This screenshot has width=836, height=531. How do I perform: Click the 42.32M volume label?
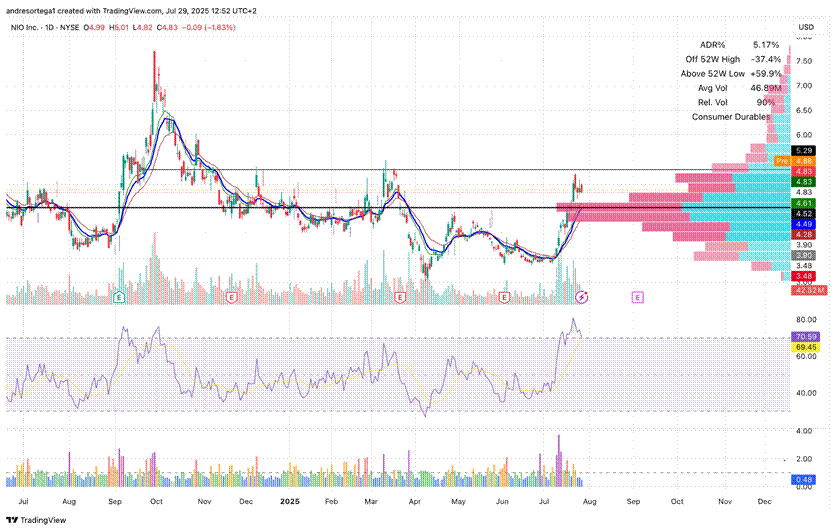(x=809, y=290)
